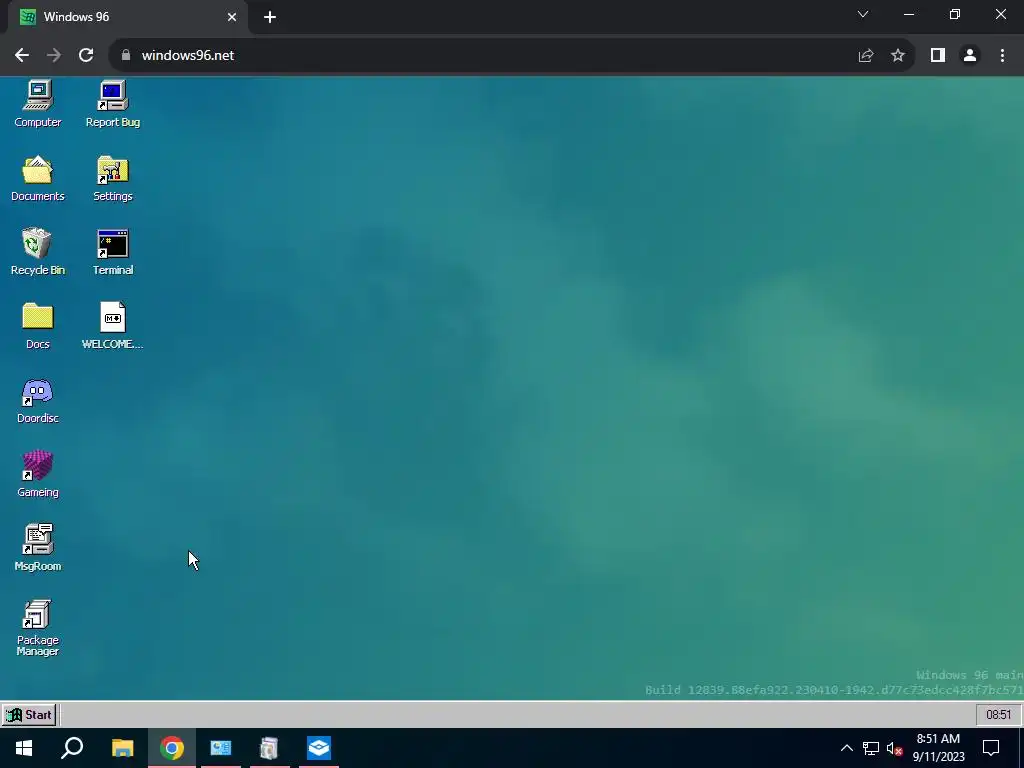Open the Gameing shortcut
The width and height of the screenshot is (1024, 768).
point(37,473)
